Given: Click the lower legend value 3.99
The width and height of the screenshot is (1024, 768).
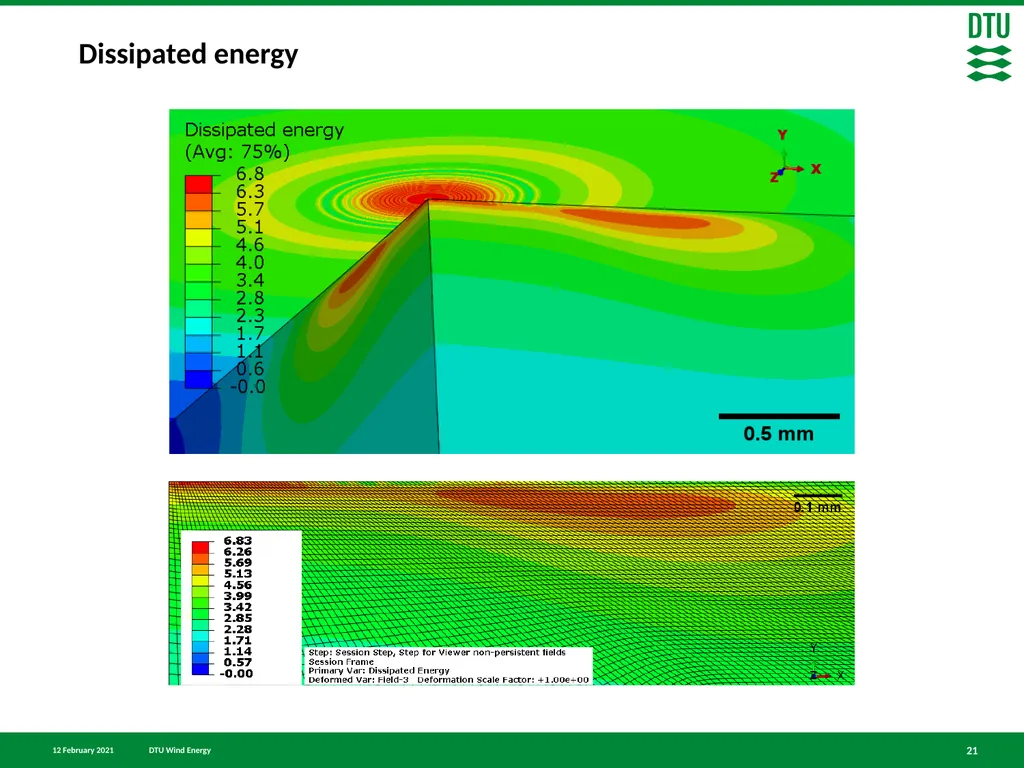Looking at the screenshot, I should (238, 596).
